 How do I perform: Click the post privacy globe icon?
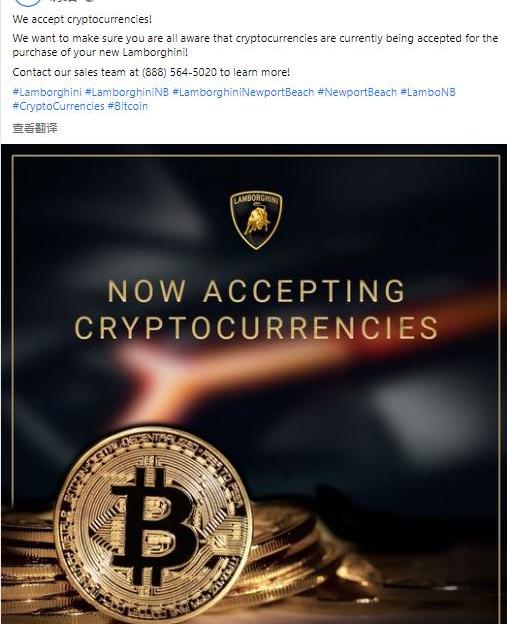91,1
